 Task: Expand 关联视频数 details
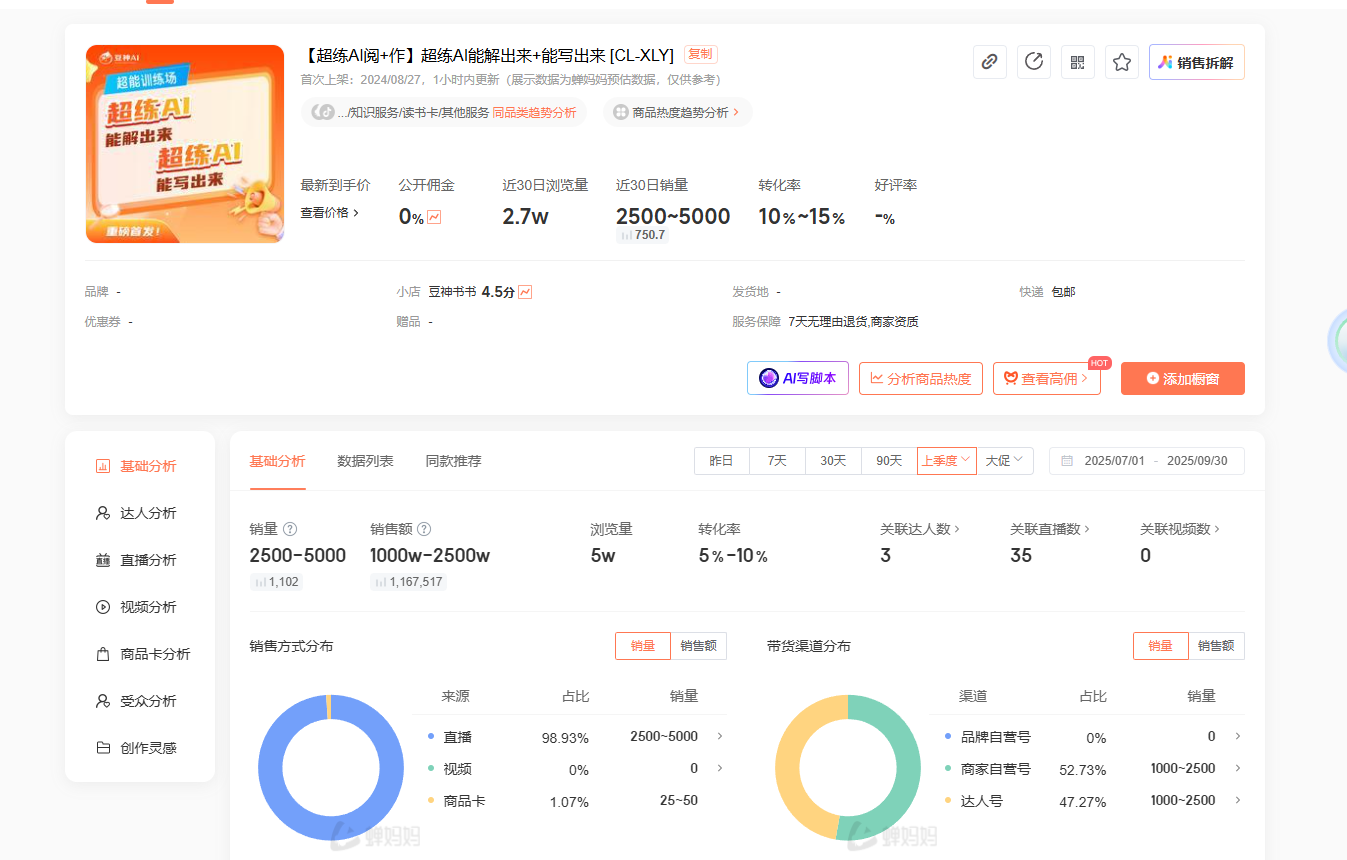(x=1180, y=529)
